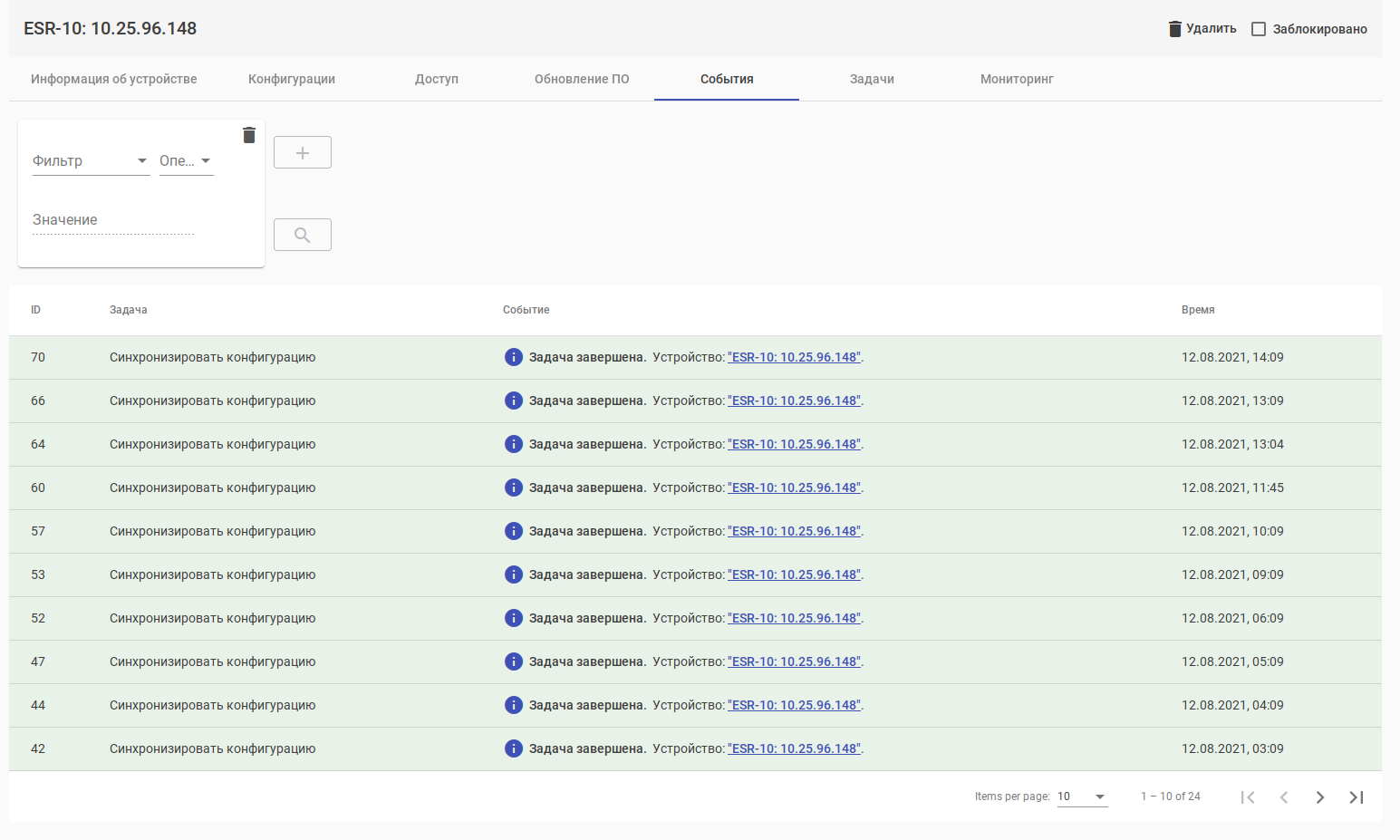Click info icon for event ID 42
1400x840 pixels.
coord(514,748)
